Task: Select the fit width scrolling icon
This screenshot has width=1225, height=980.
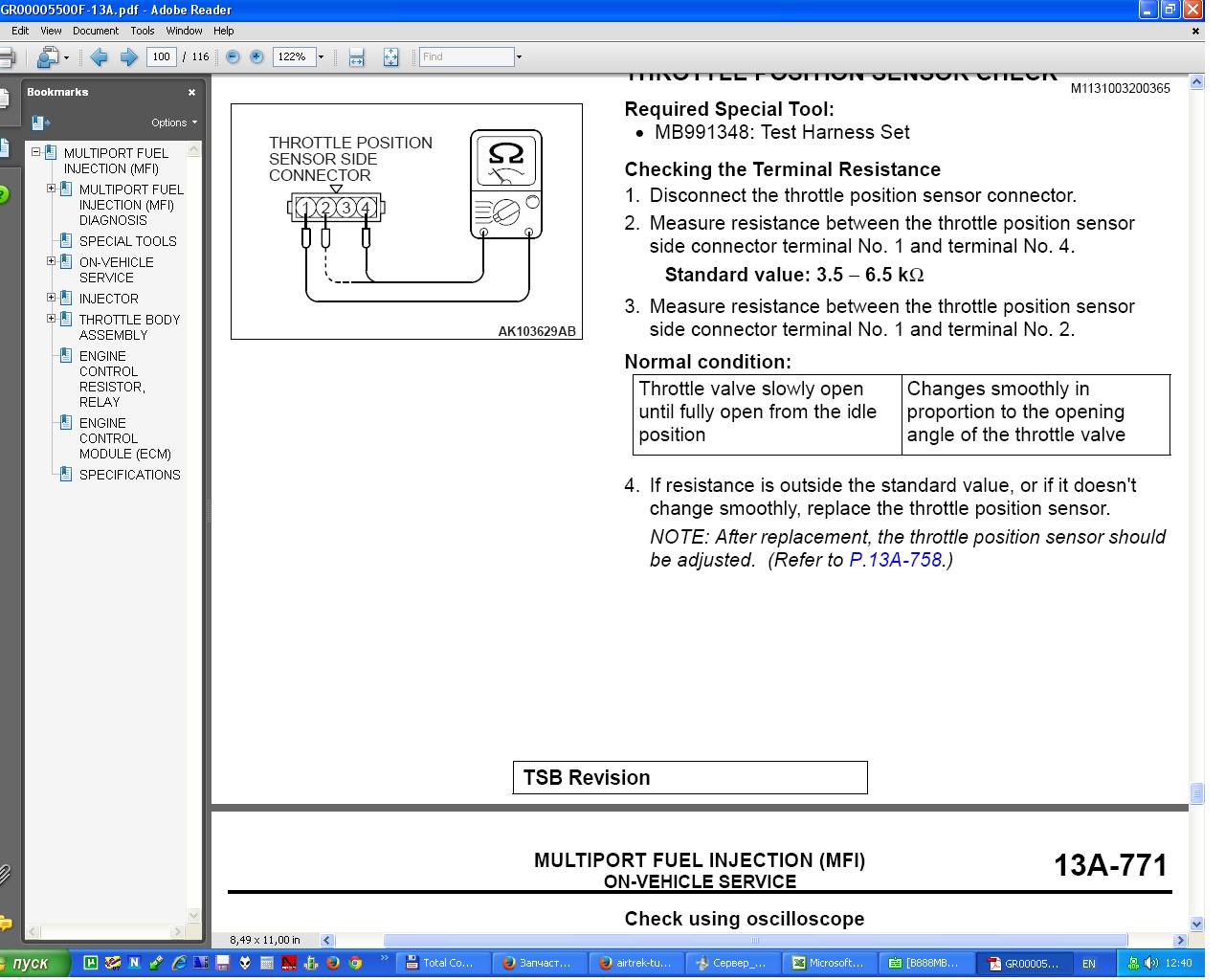Action: pos(356,57)
